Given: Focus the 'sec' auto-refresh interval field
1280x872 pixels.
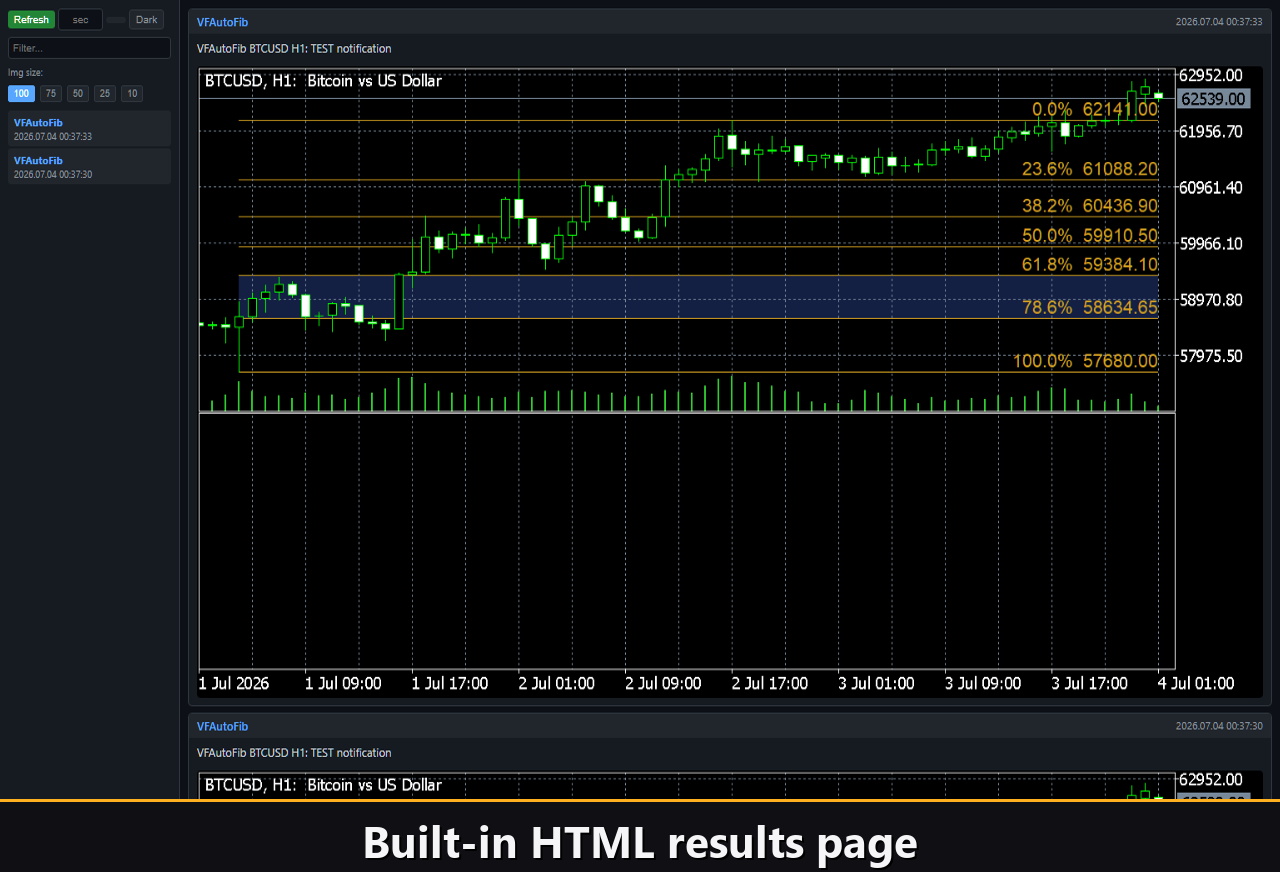Looking at the screenshot, I should coord(80,20).
